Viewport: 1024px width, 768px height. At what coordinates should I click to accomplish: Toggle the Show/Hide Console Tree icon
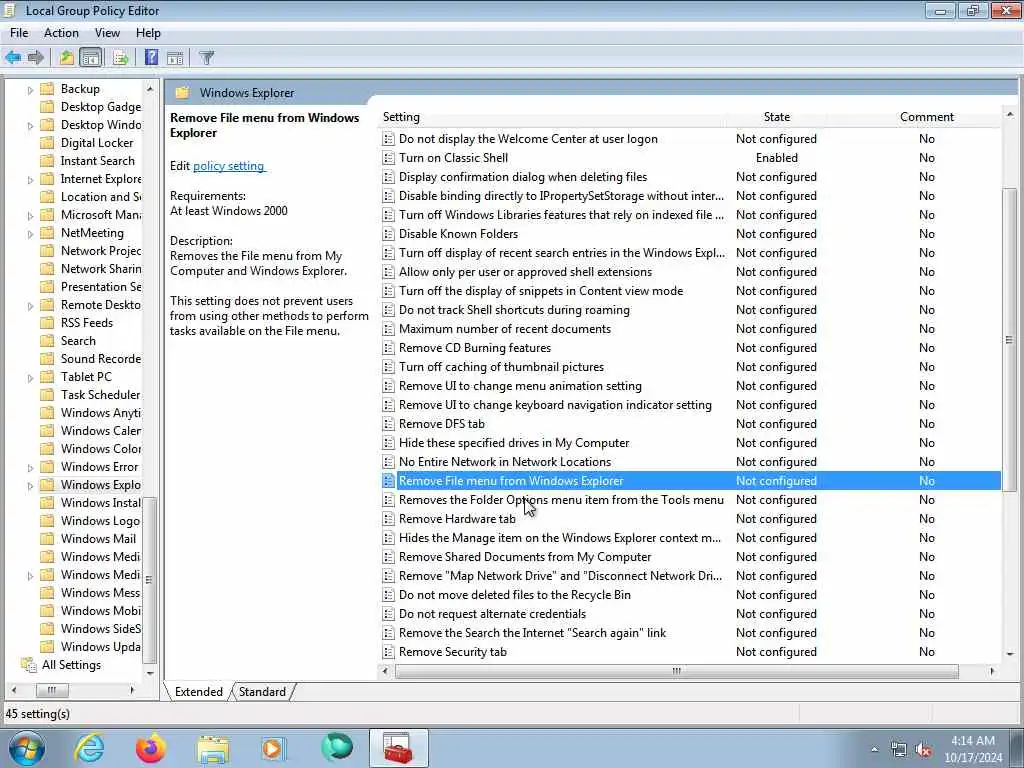[x=91, y=57]
